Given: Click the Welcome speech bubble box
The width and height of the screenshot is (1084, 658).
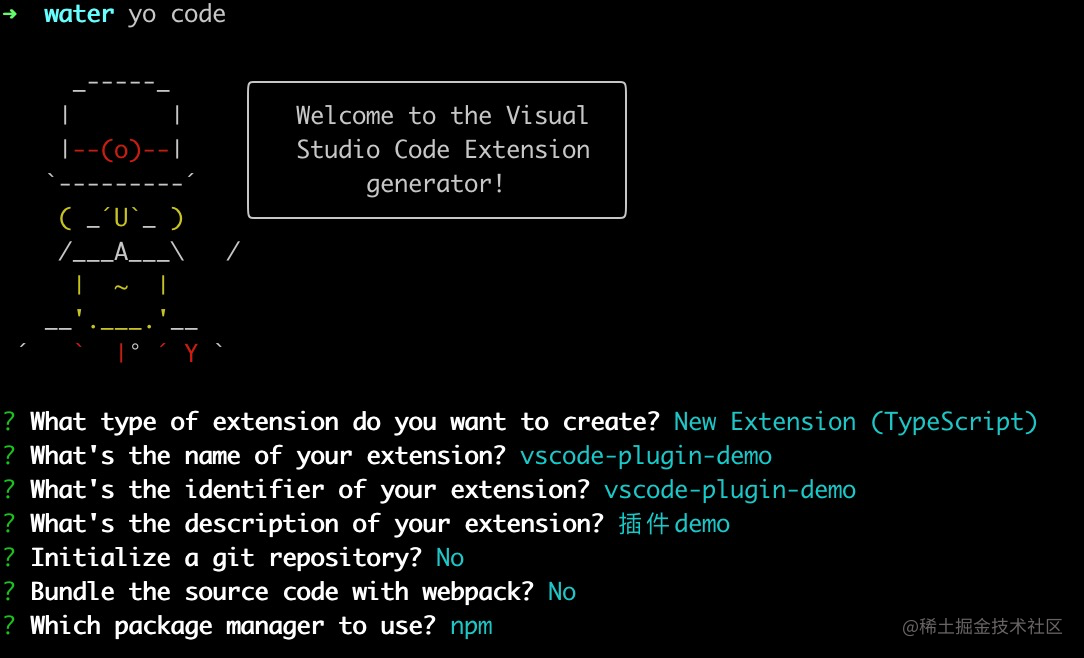Looking at the screenshot, I should [437, 149].
